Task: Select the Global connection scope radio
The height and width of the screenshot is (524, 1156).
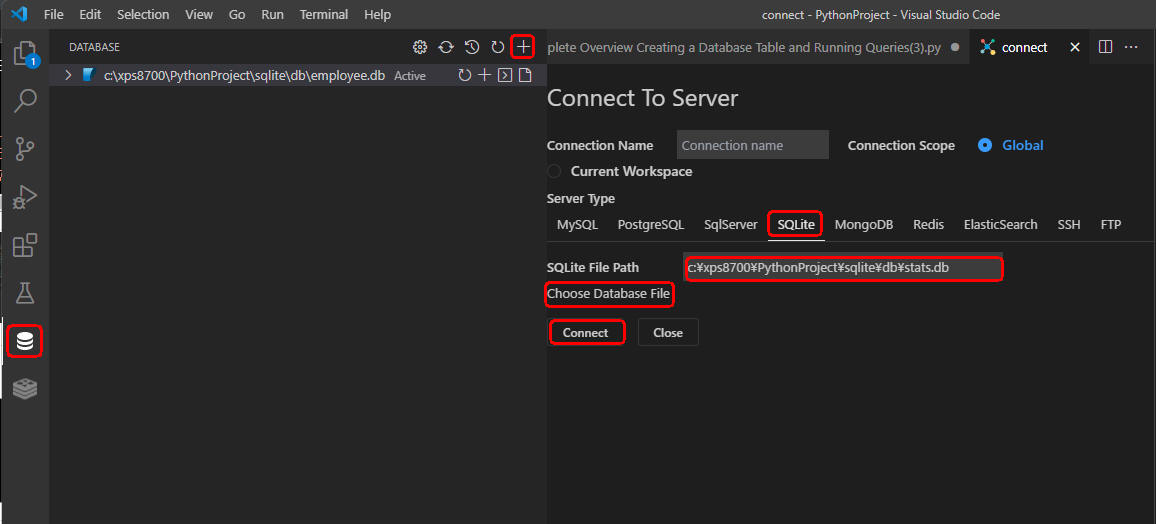Action: point(985,145)
